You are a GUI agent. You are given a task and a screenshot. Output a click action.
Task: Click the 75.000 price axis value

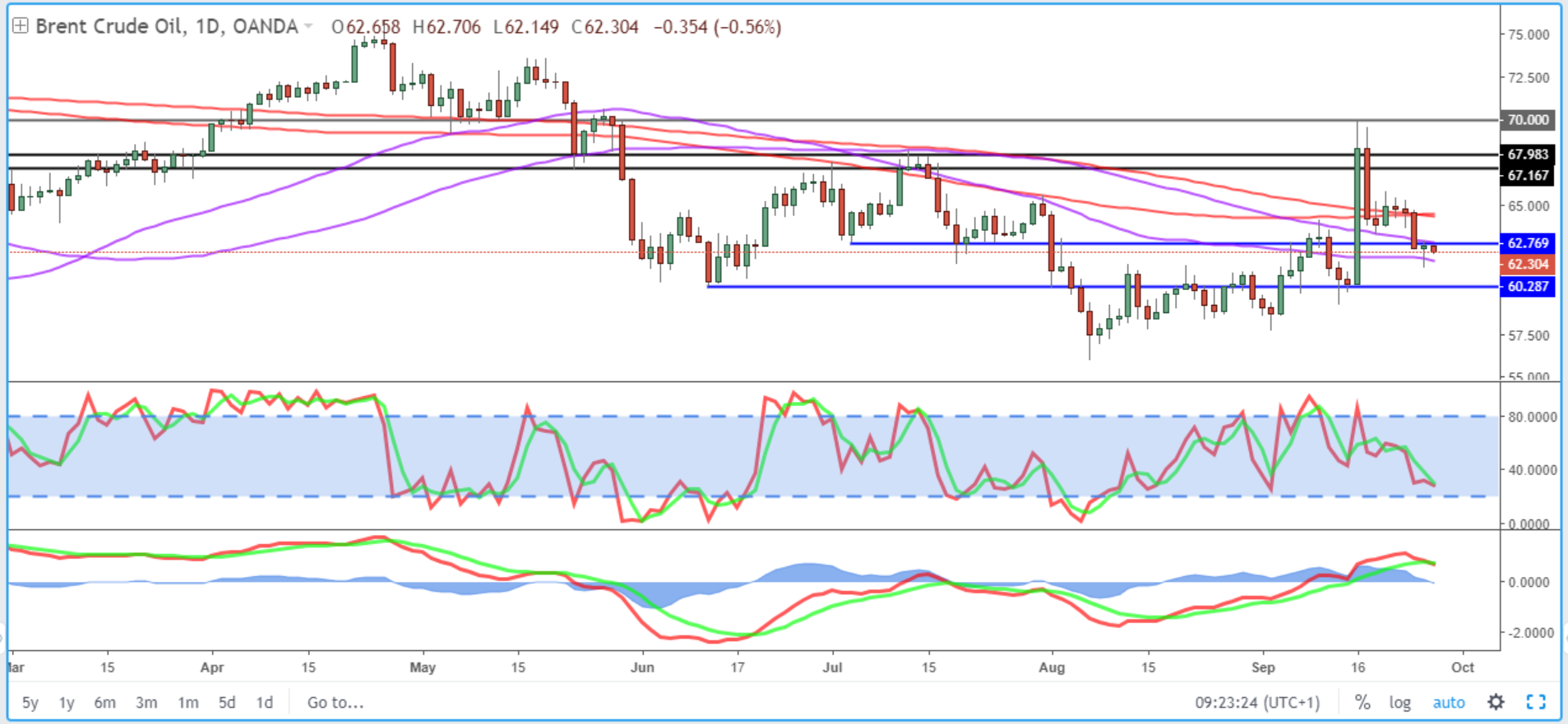tap(1528, 35)
